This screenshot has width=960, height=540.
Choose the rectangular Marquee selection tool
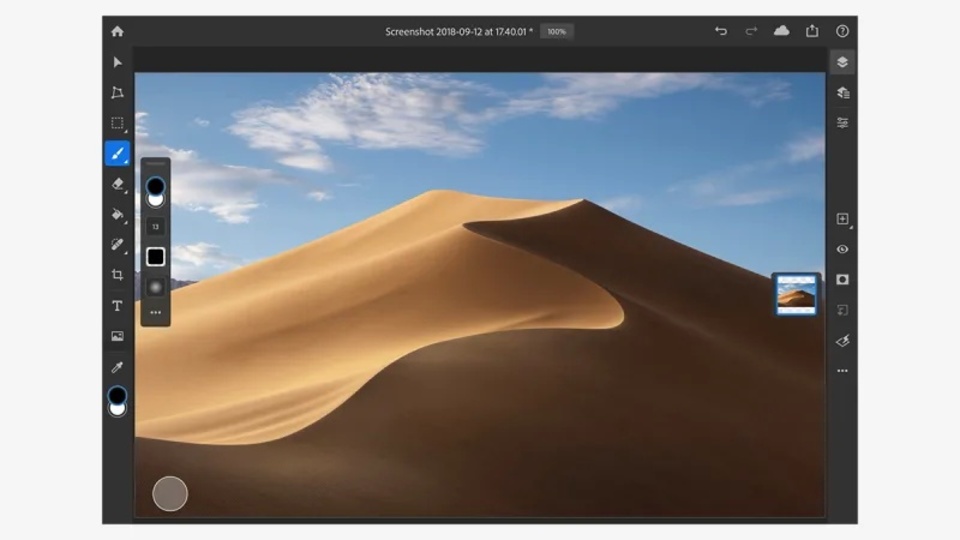[117, 123]
